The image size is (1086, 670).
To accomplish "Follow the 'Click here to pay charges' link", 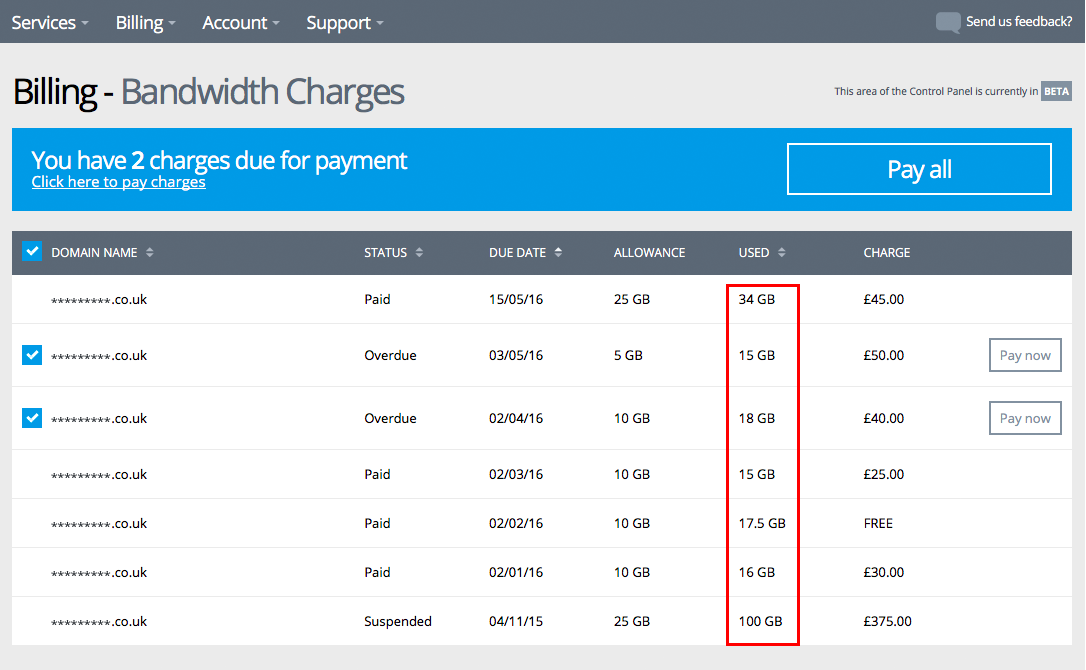I will point(118,182).
